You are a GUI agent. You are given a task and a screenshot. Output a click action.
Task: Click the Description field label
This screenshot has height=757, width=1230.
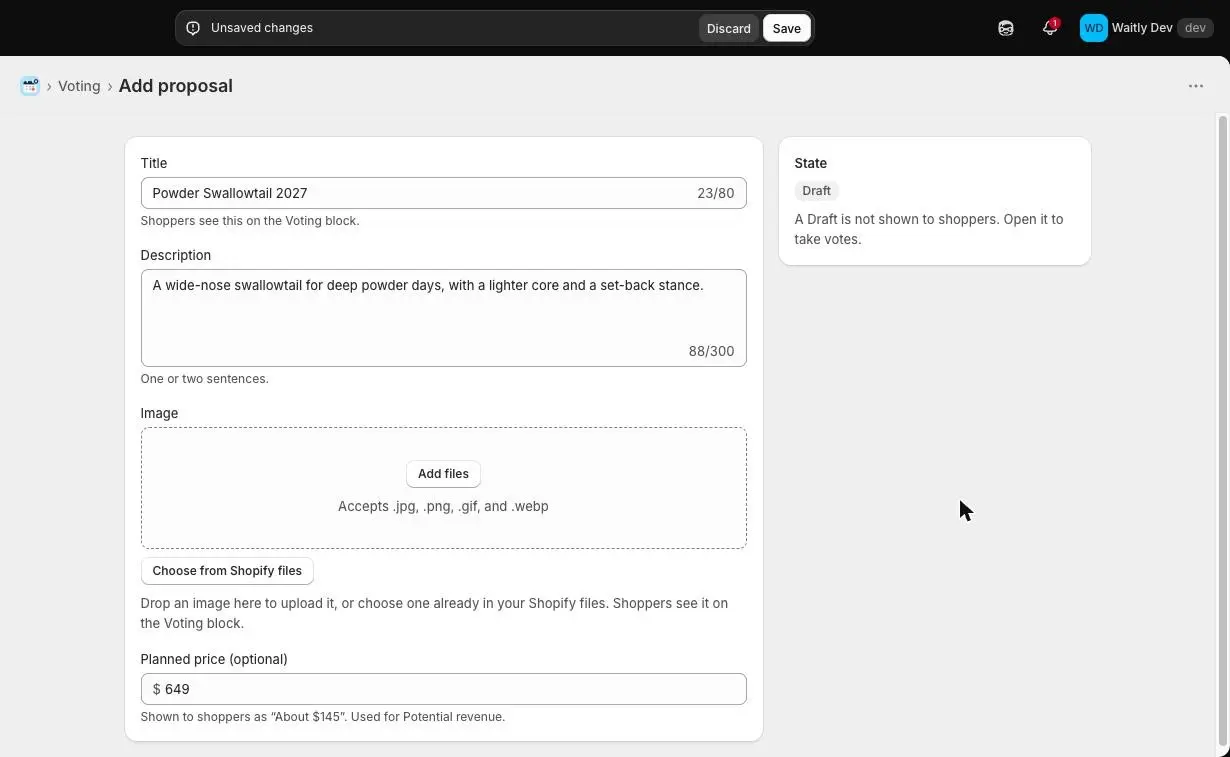tap(175, 255)
